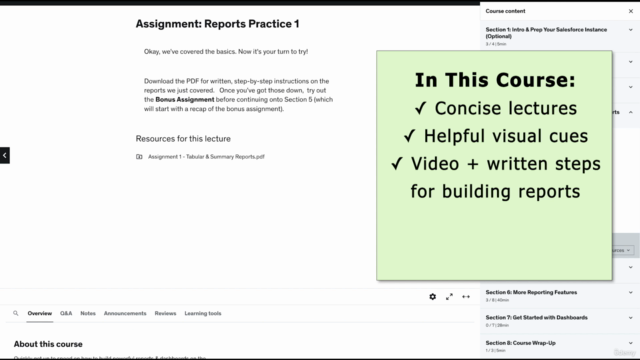Open the Learning tools tab
640x360 pixels.
tap(203, 313)
